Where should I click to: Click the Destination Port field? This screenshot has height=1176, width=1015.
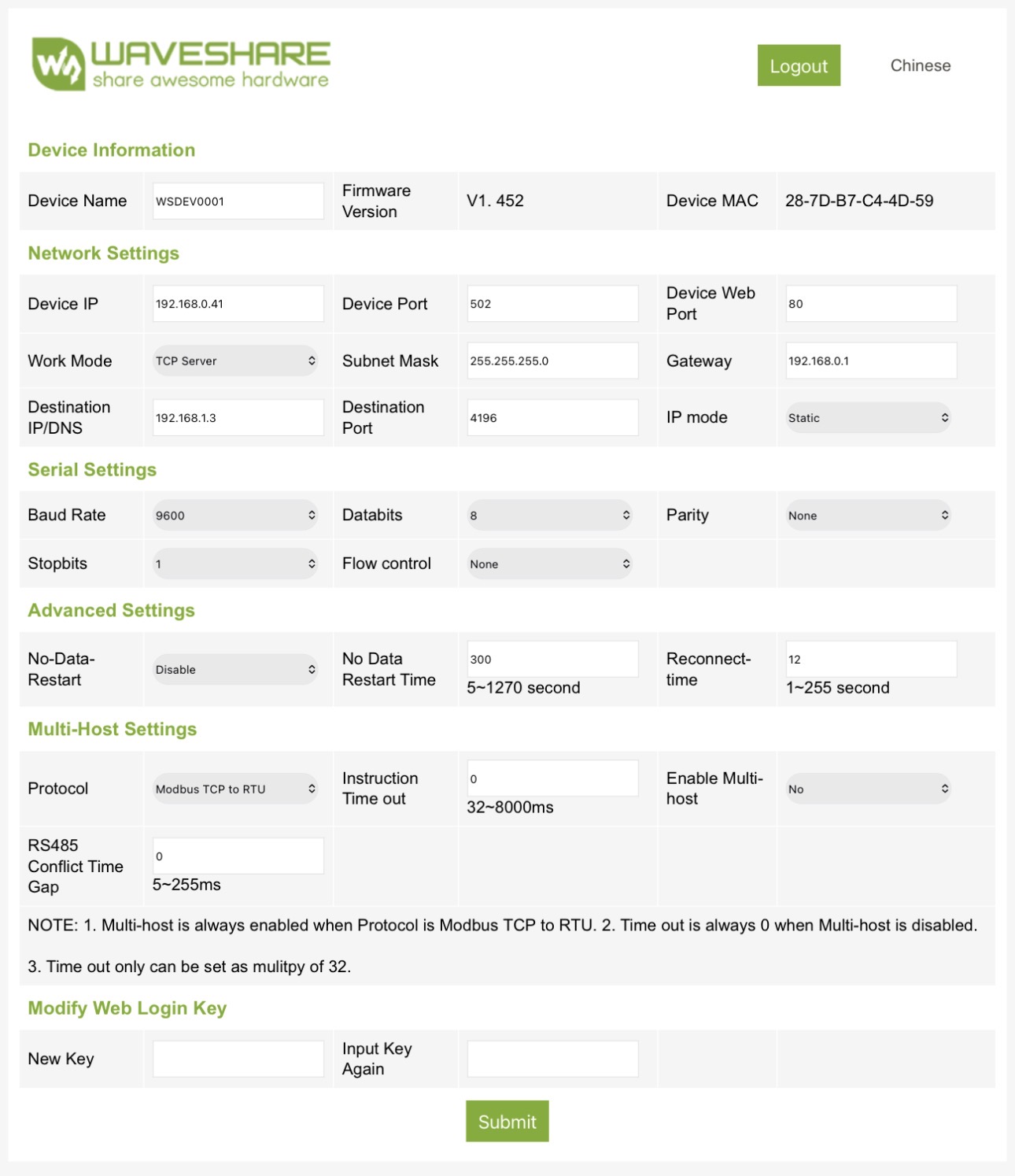pos(552,417)
